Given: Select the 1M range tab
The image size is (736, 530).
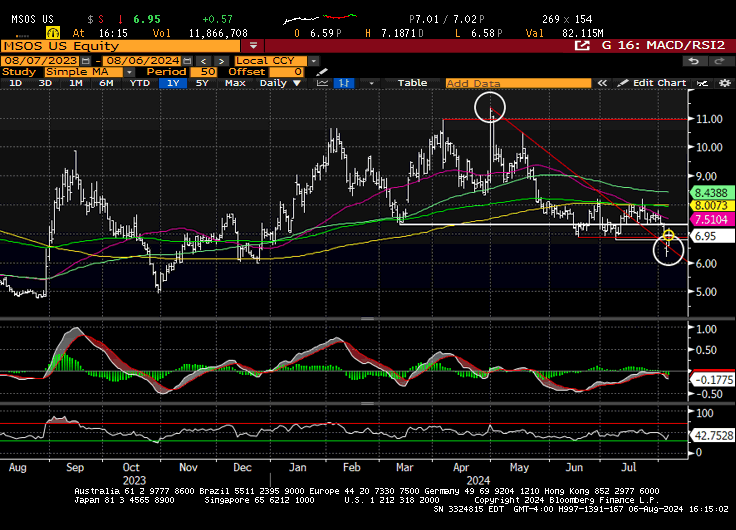Looking at the screenshot, I should tap(76, 83).
